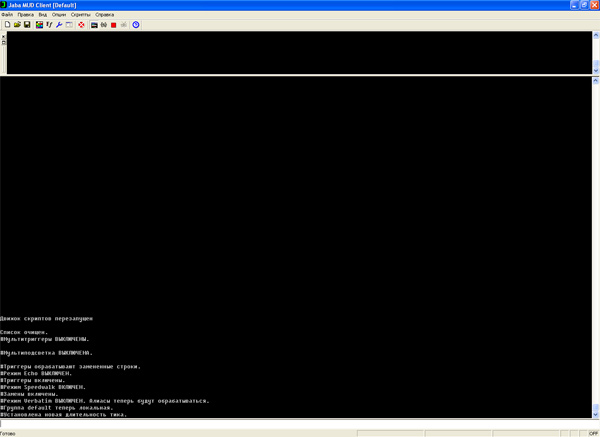This screenshot has width=600, height=437.
Task: Click main output scrollbar down arrow
Action: [x=596, y=414]
